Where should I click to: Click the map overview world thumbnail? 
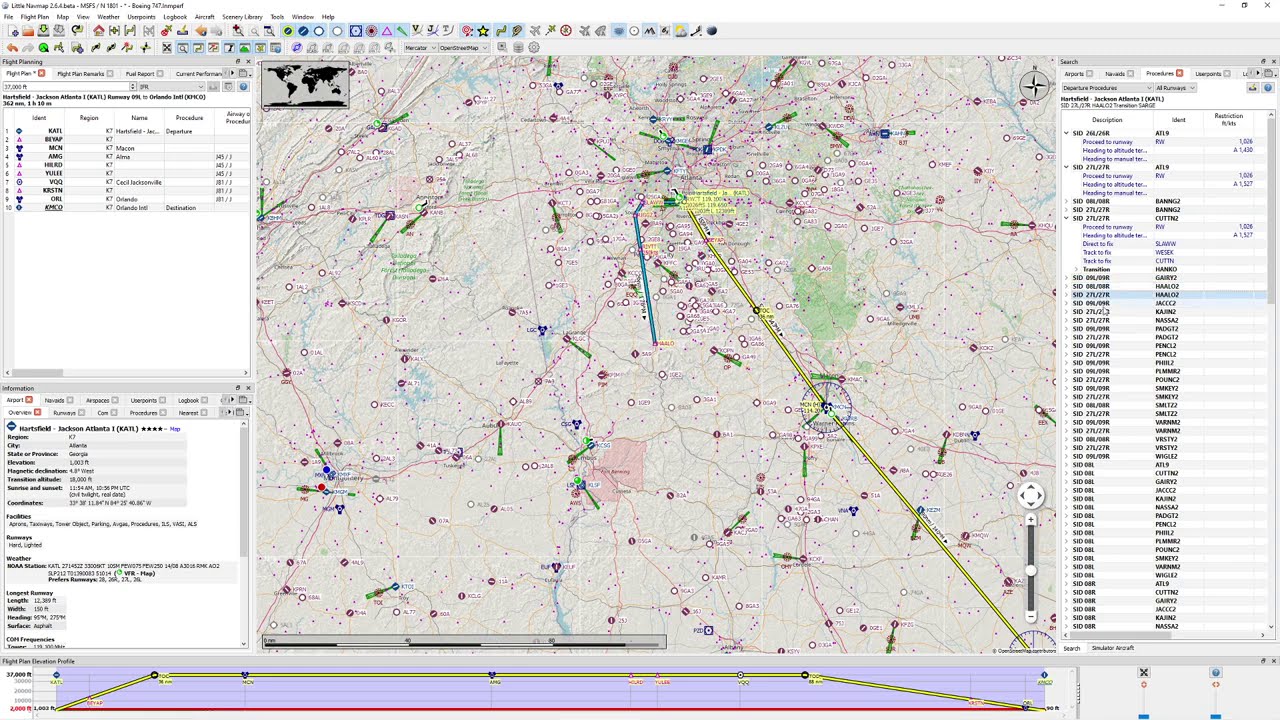[305, 86]
